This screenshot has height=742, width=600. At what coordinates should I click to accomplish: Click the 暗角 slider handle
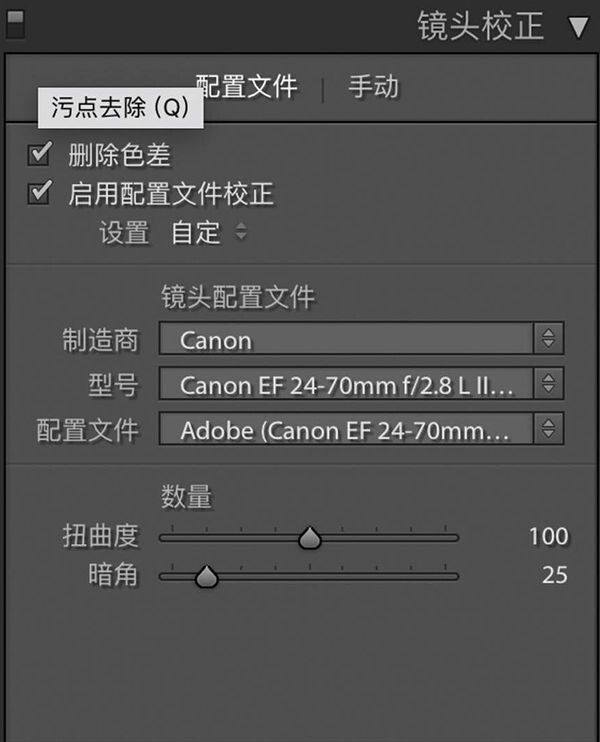pos(206,576)
